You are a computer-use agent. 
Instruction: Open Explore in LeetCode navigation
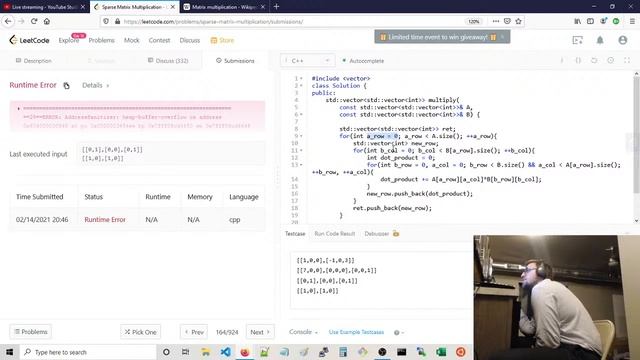point(69,40)
